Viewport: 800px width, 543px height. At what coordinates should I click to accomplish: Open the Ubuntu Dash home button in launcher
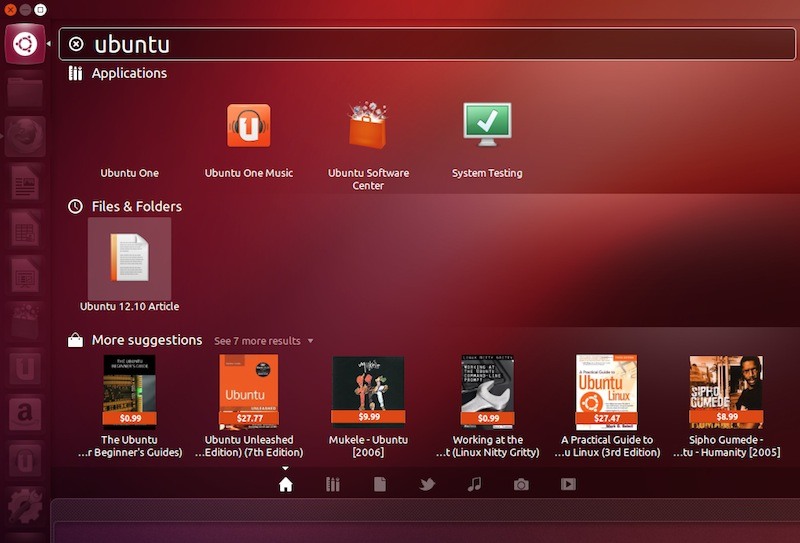tap(25, 44)
